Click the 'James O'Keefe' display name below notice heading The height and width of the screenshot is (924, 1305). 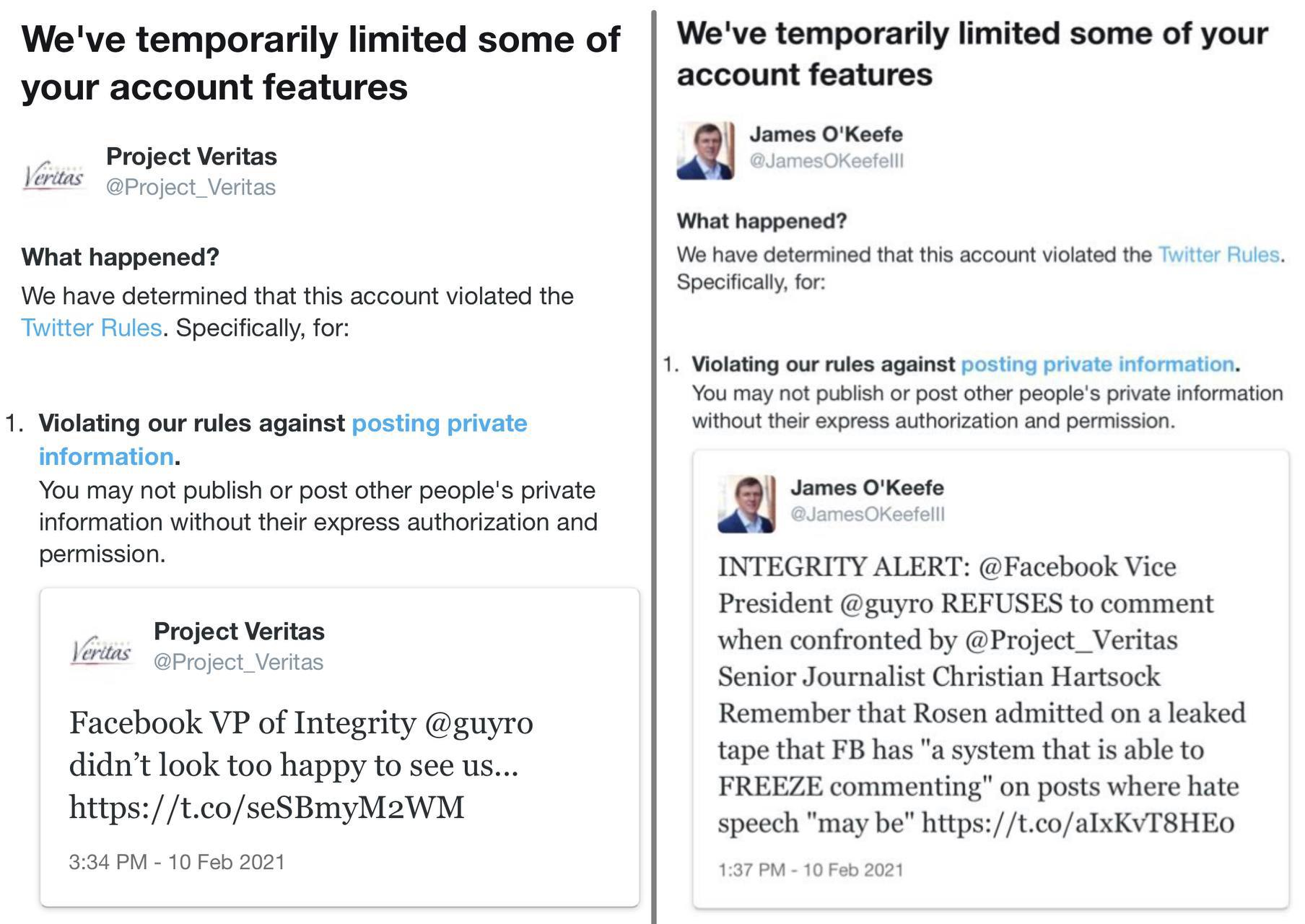tap(826, 134)
